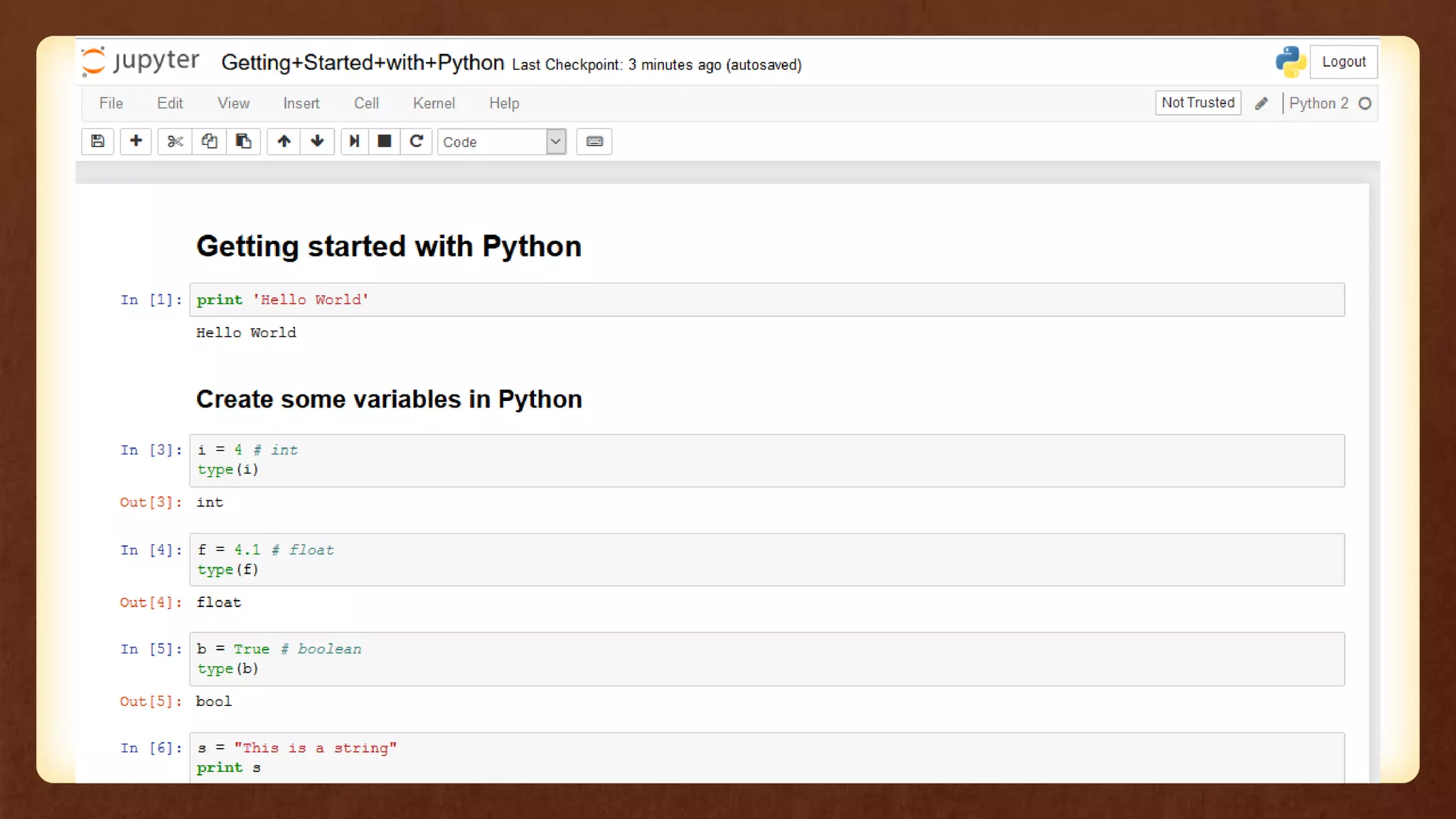Viewport: 1456px width, 819px height.
Task: Rename notebook by clicking its title
Action: coord(363,63)
